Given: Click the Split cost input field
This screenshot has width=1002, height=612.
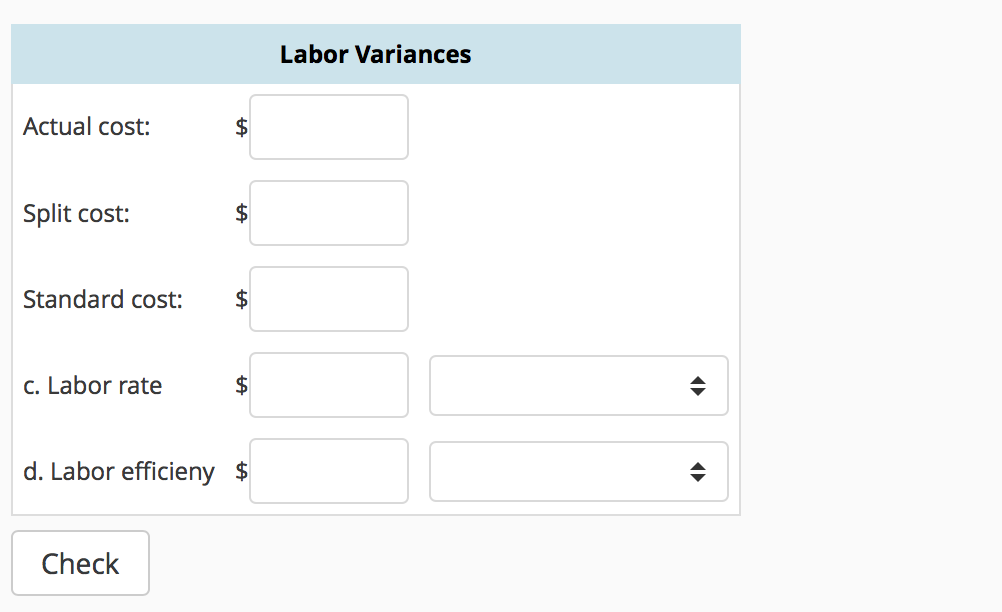Looking at the screenshot, I should [328, 212].
